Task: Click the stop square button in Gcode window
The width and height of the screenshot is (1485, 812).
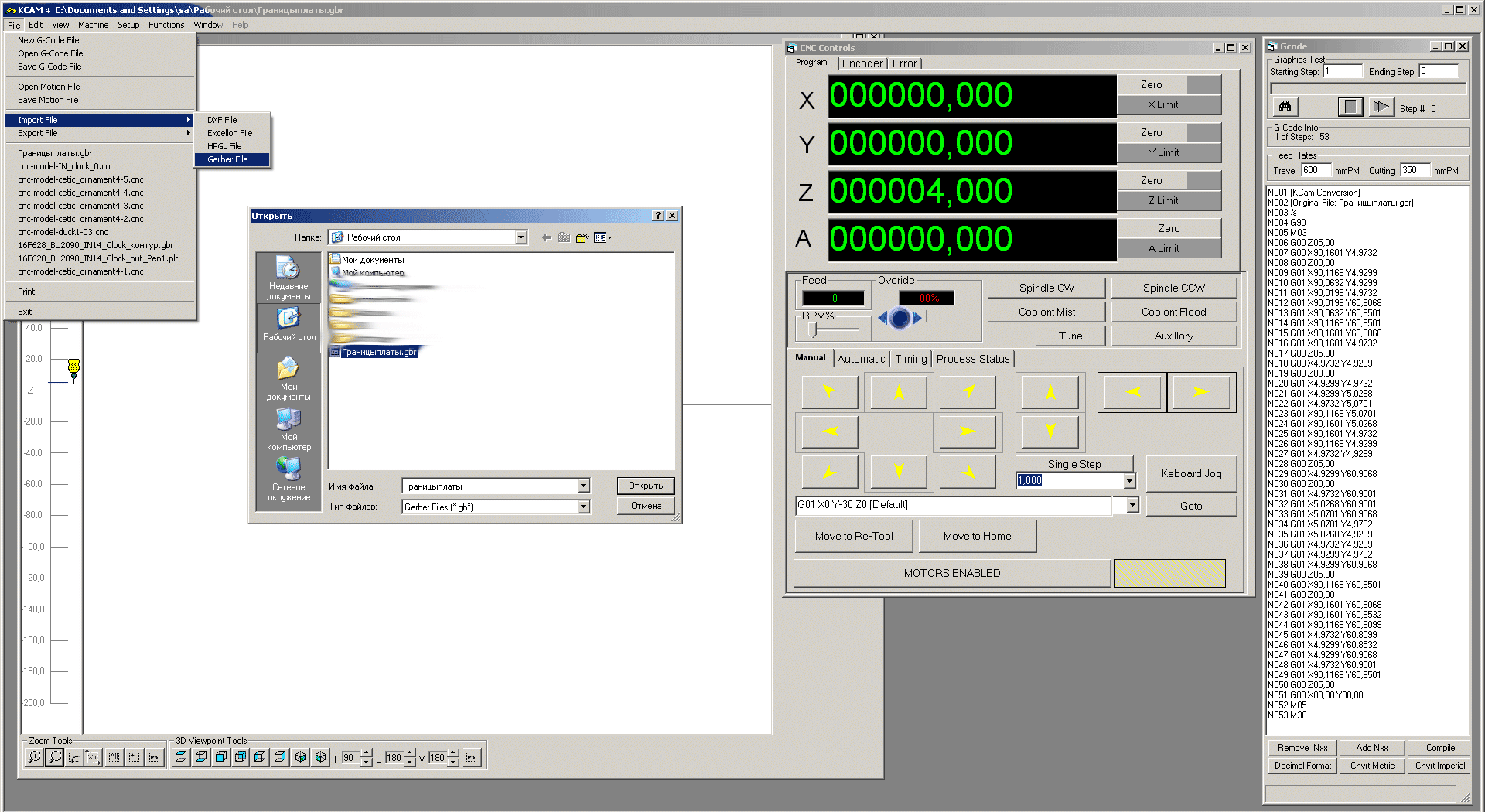Action: (1350, 107)
